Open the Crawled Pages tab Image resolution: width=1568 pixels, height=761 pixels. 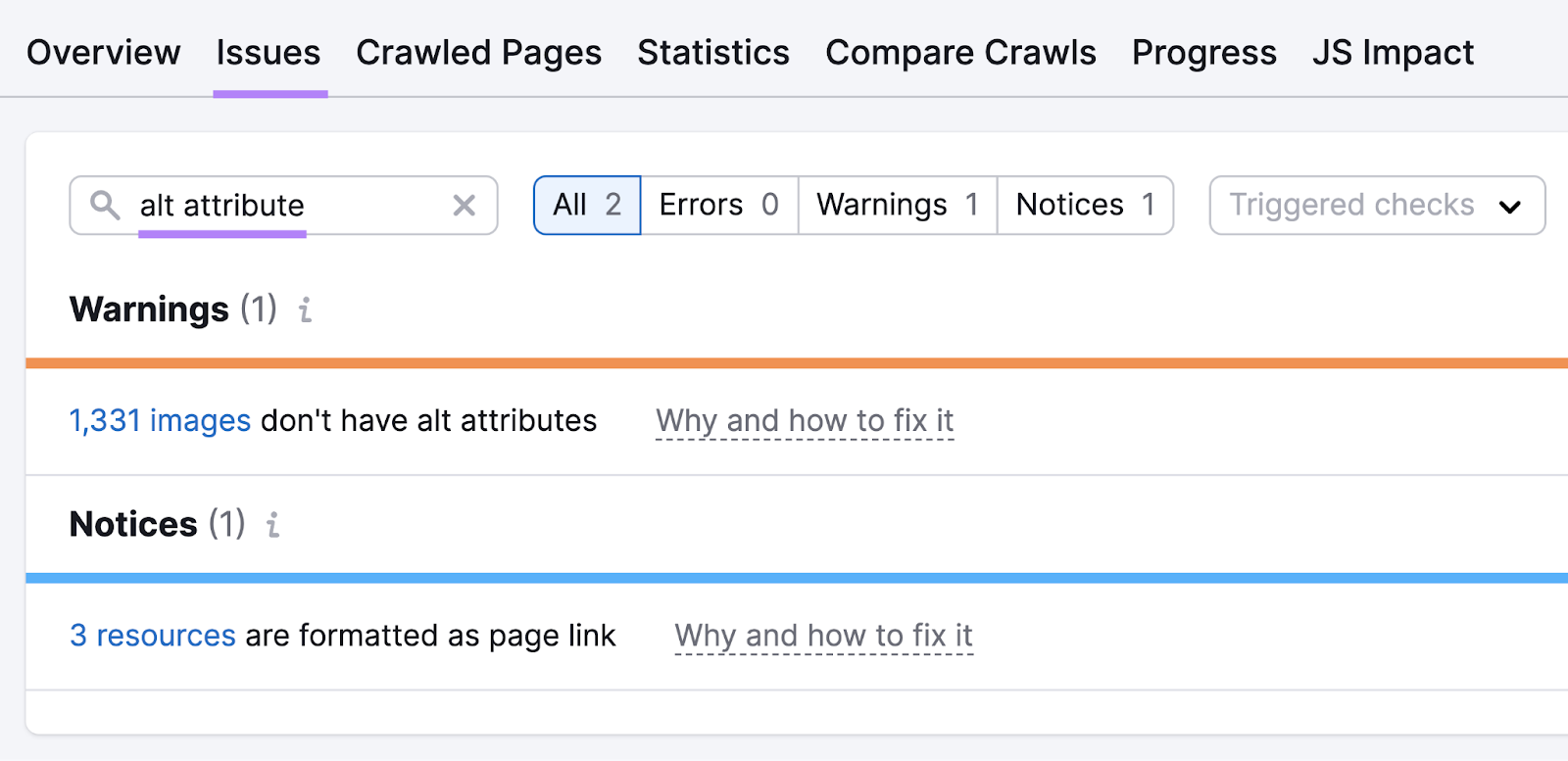click(x=479, y=52)
